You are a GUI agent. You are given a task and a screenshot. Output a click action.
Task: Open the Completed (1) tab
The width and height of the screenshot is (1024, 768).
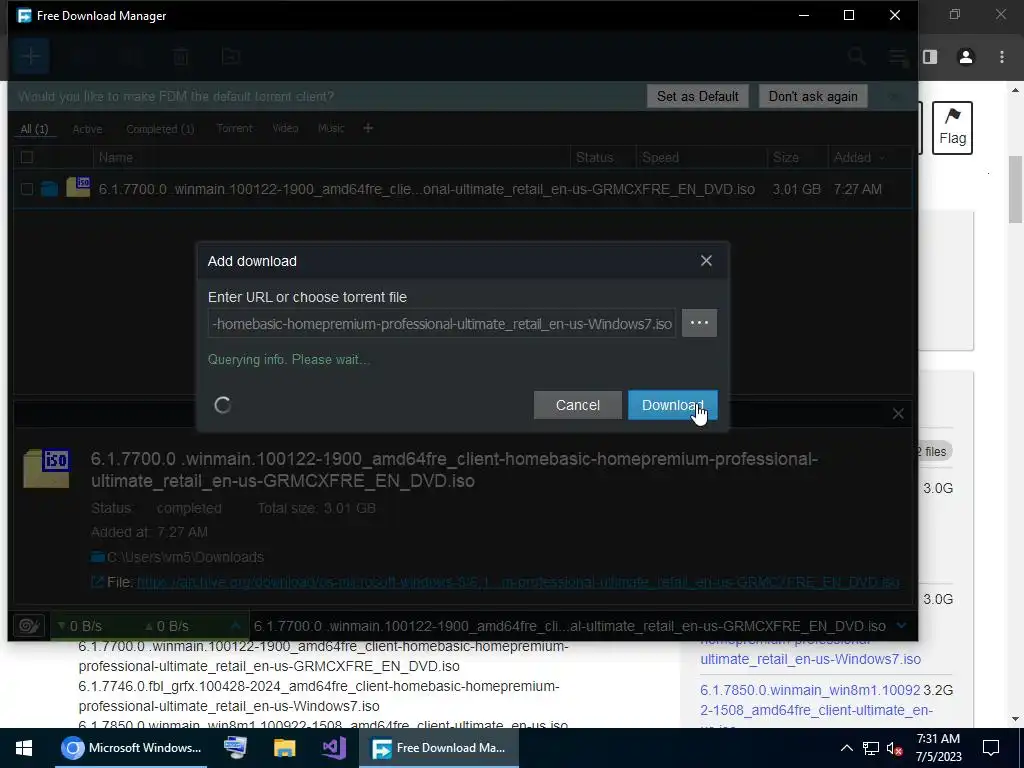pyautogui.click(x=160, y=129)
